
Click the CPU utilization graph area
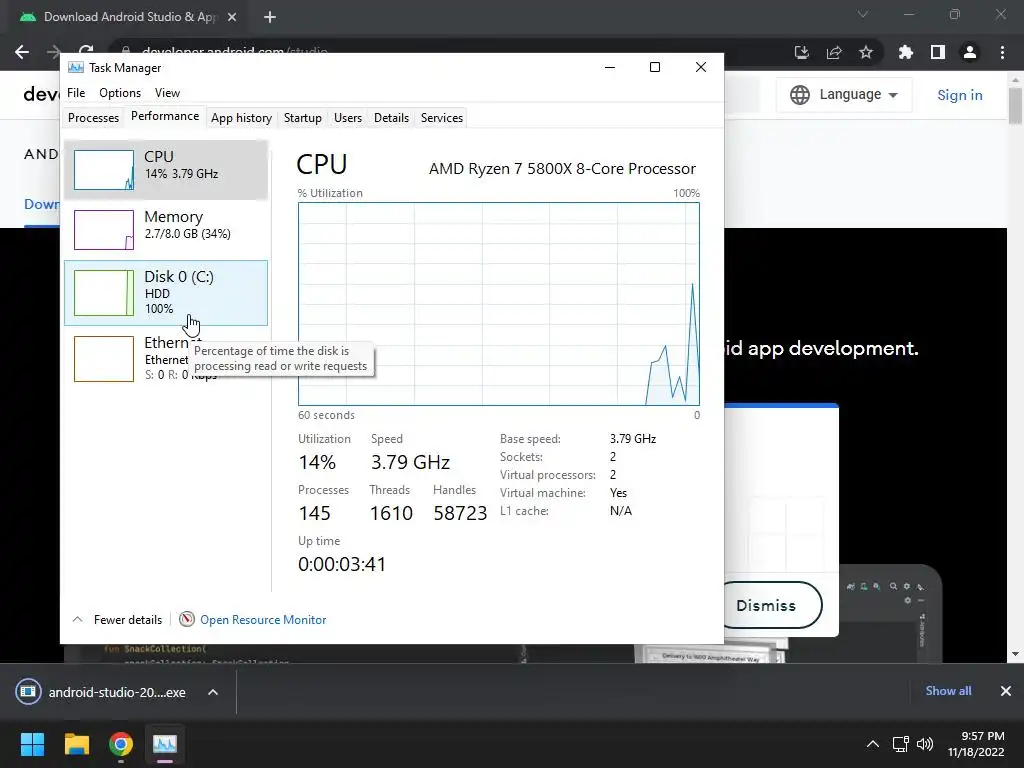point(498,304)
